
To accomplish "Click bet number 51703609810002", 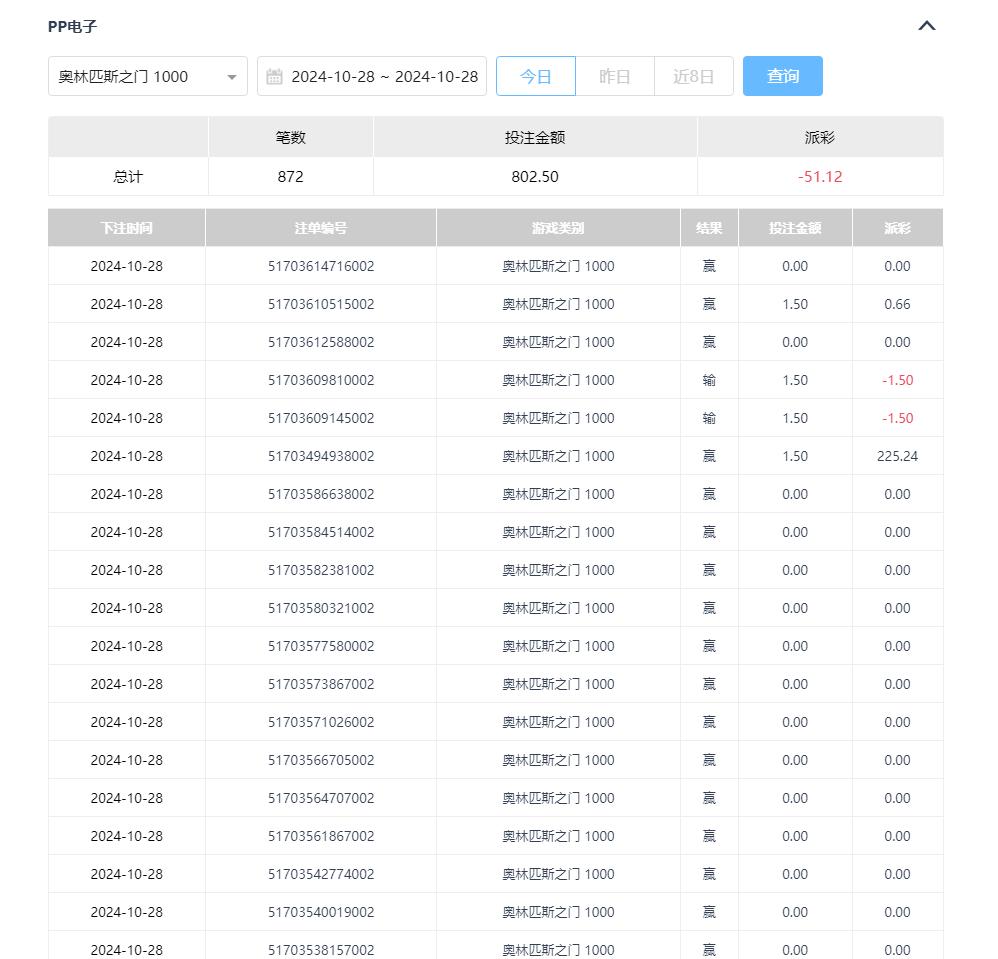I will click(320, 380).
